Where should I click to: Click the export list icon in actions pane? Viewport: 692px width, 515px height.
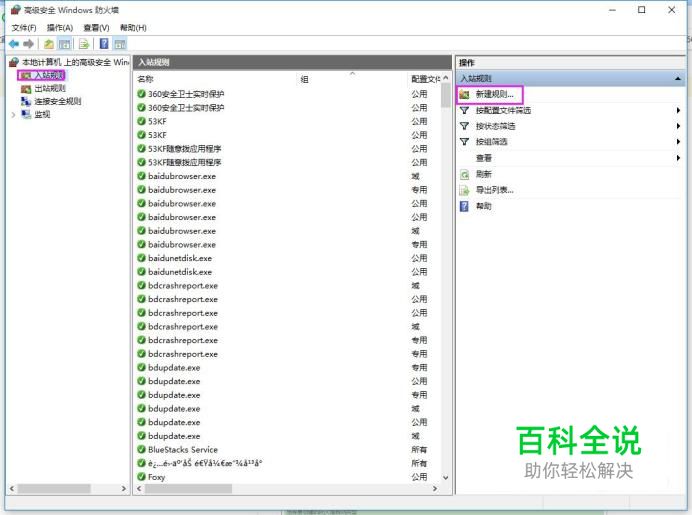click(464, 191)
